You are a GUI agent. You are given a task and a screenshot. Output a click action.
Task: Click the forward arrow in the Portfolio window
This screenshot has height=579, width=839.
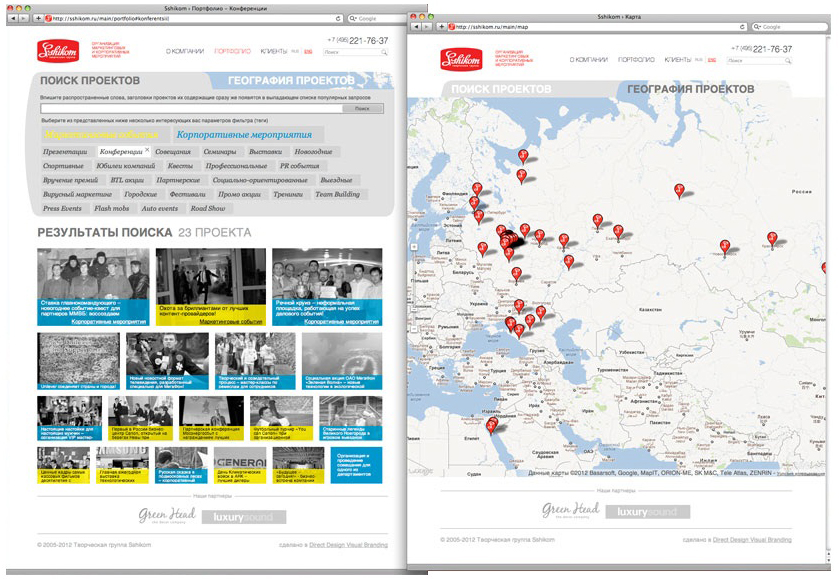(23, 19)
